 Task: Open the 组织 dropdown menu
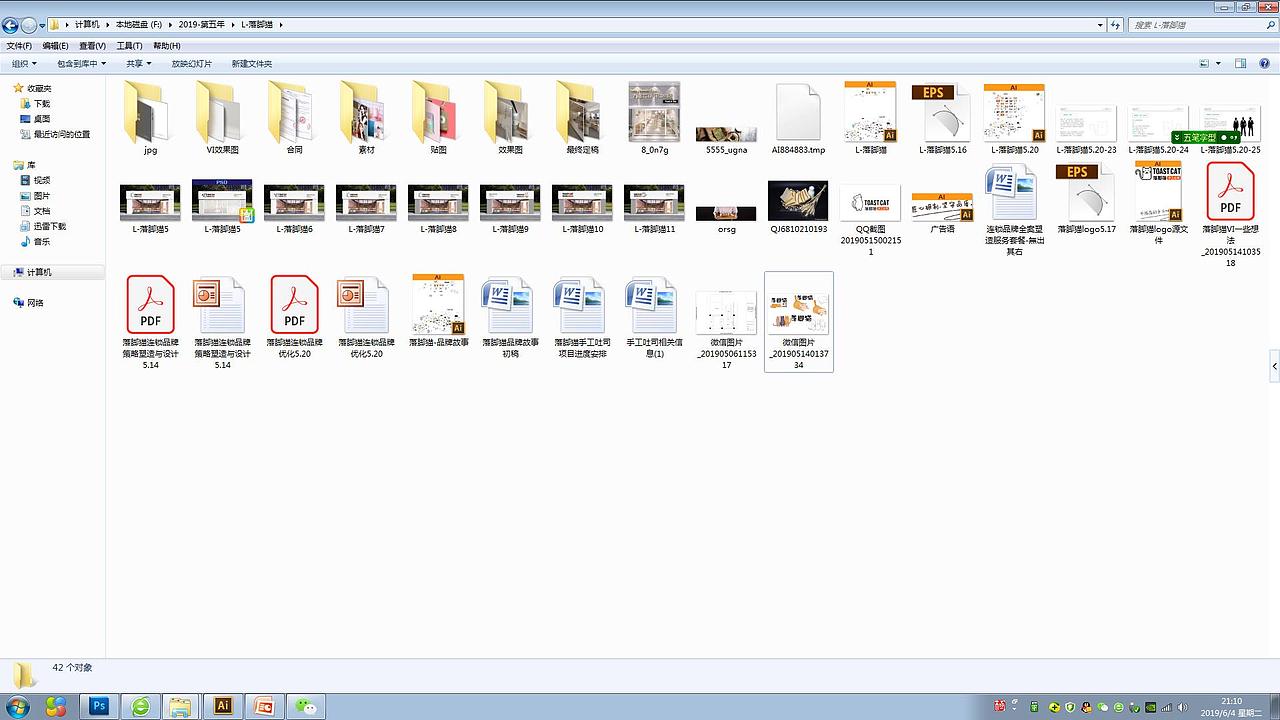pyautogui.click(x=24, y=63)
